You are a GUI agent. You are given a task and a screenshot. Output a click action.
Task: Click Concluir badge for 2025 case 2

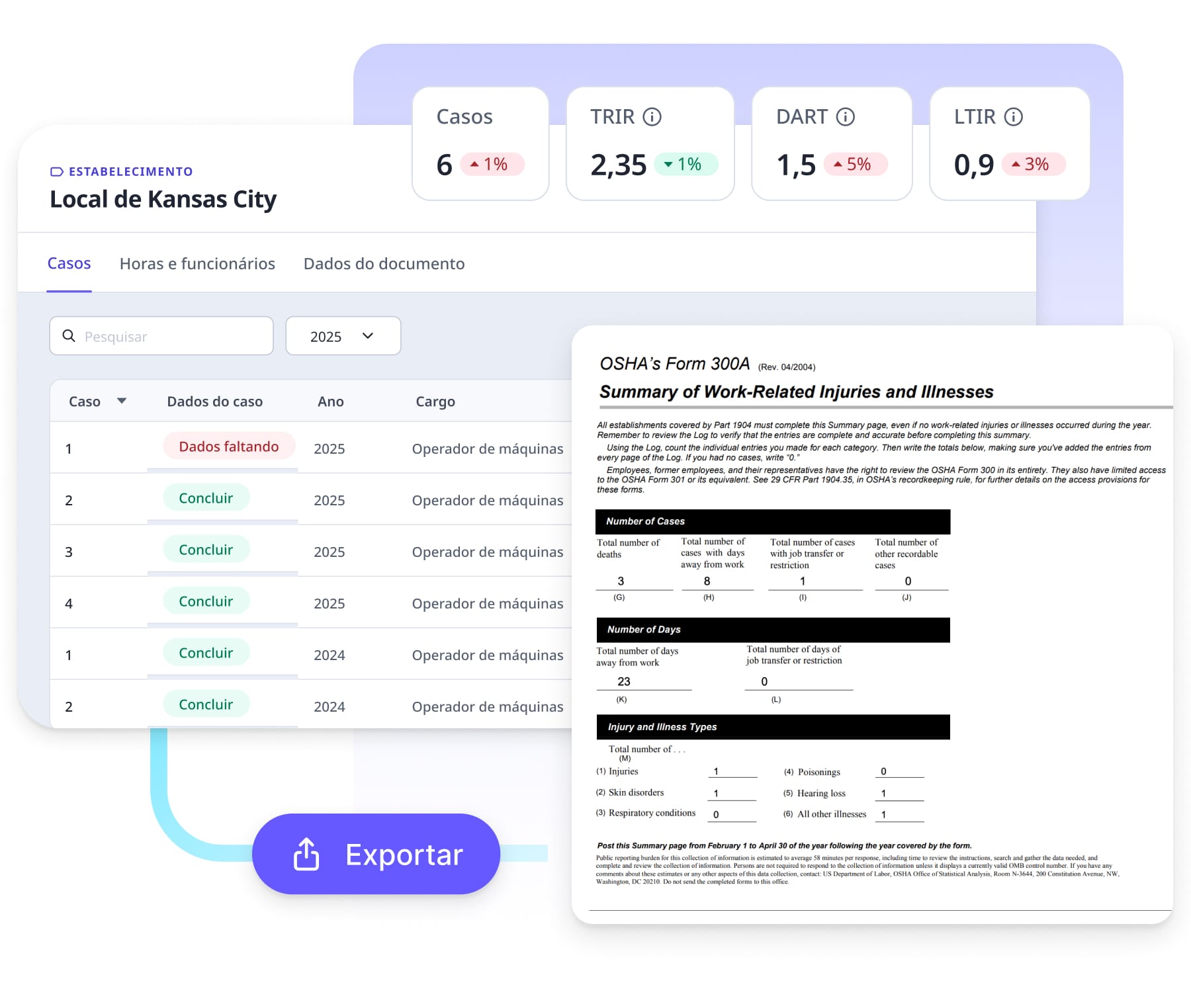pos(206,498)
